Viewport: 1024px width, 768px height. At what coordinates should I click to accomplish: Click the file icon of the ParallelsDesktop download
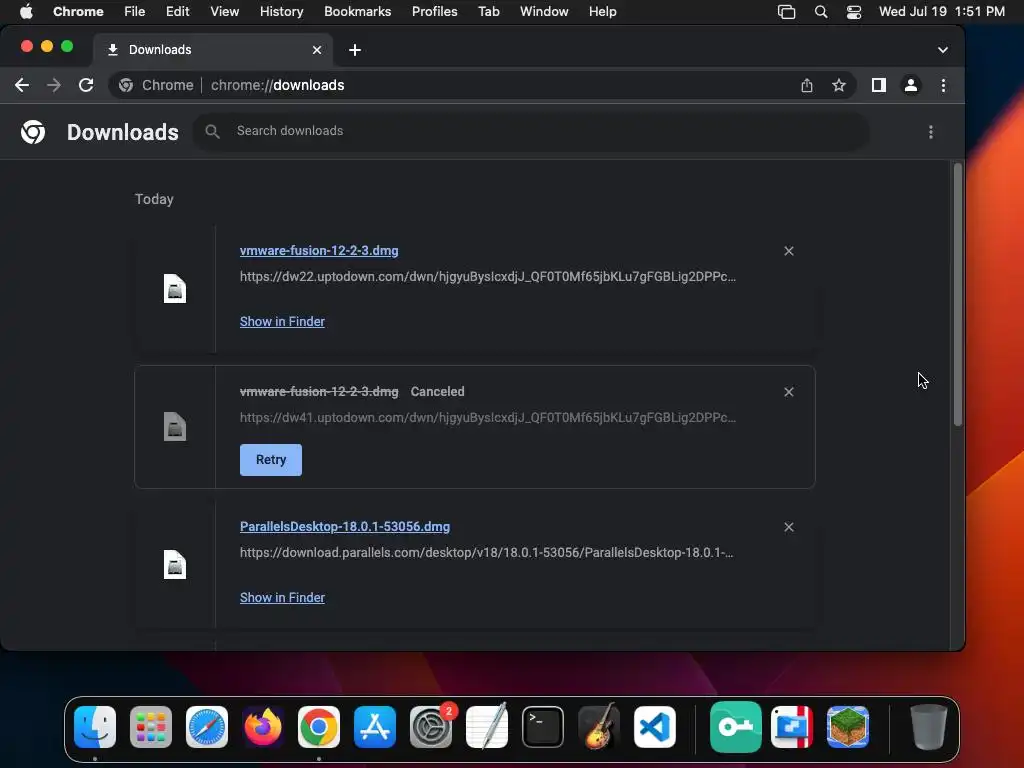tap(175, 565)
